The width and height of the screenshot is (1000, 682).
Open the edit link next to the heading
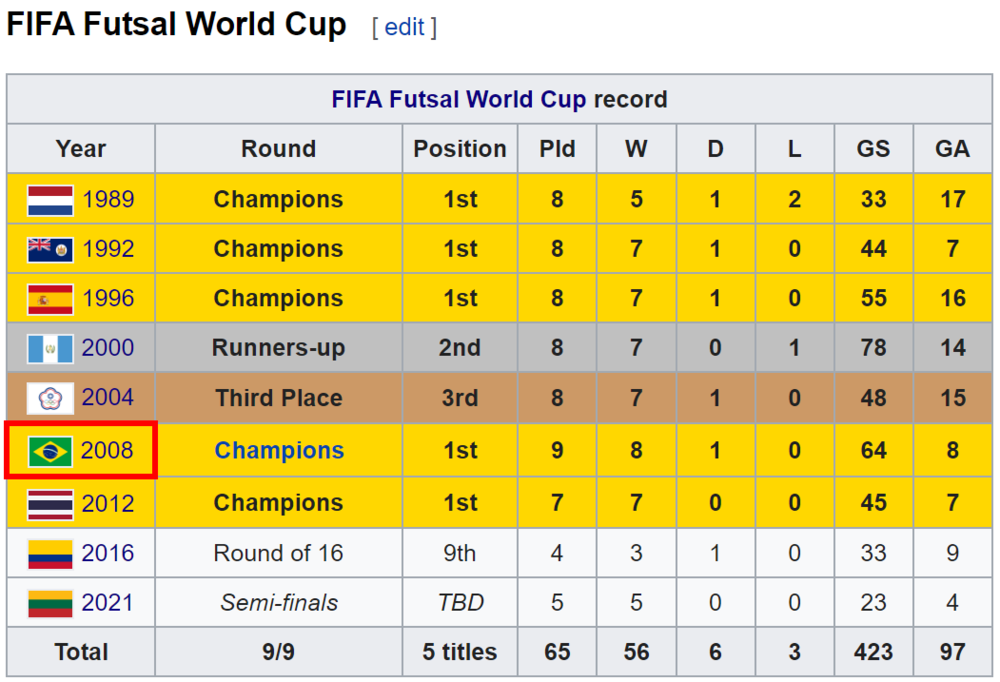(x=404, y=27)
